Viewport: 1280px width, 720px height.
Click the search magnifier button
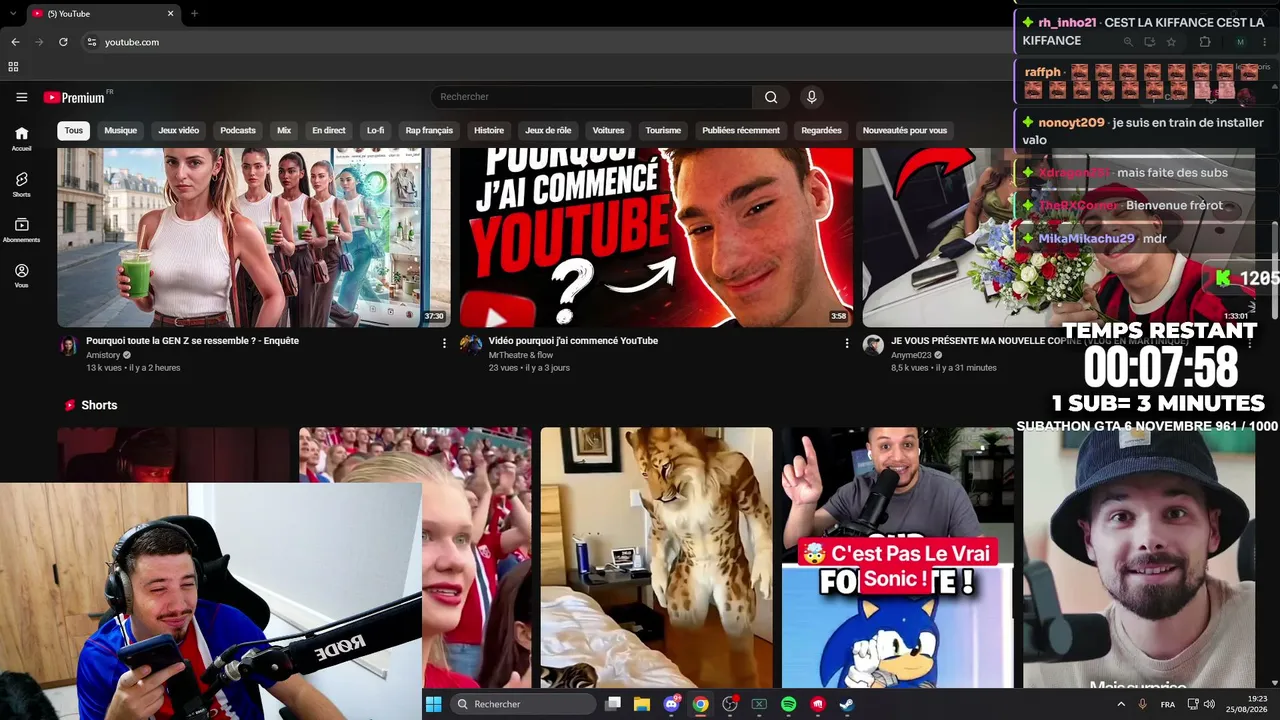coord(771,97)
